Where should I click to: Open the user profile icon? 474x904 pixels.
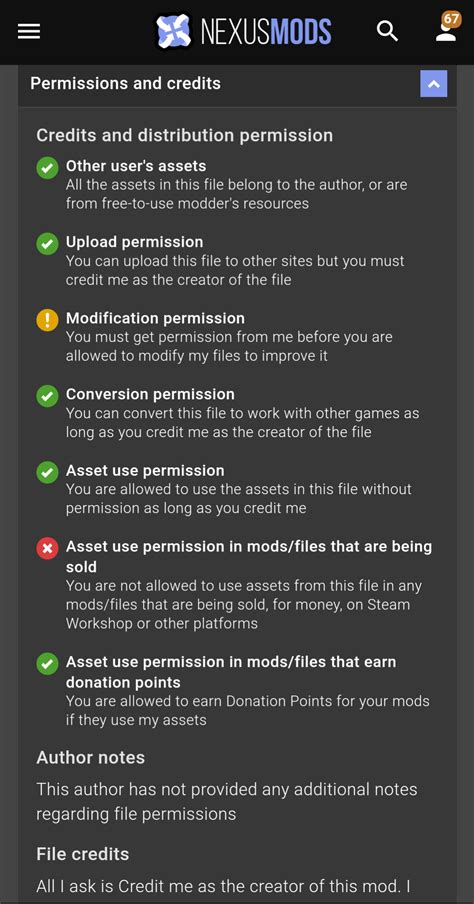(446, 32)
